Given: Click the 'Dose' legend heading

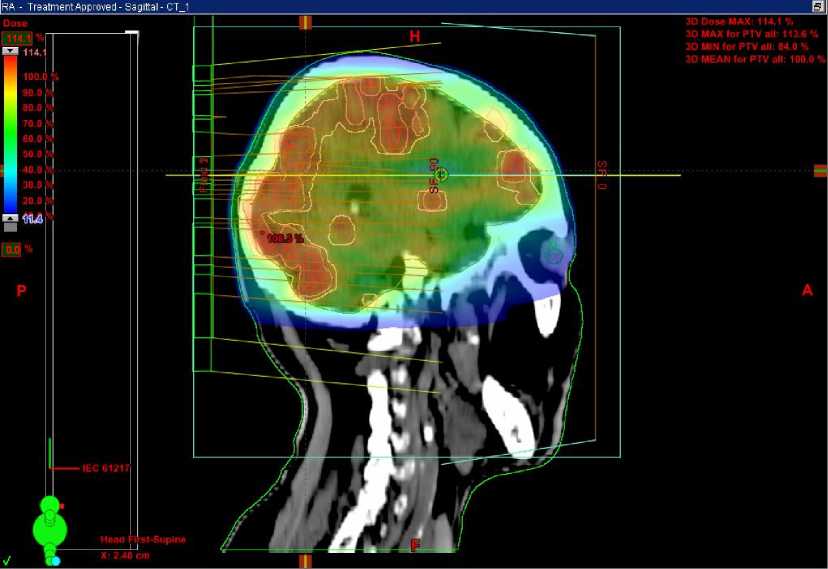Looking at the screenshot, I should point(15,23).
